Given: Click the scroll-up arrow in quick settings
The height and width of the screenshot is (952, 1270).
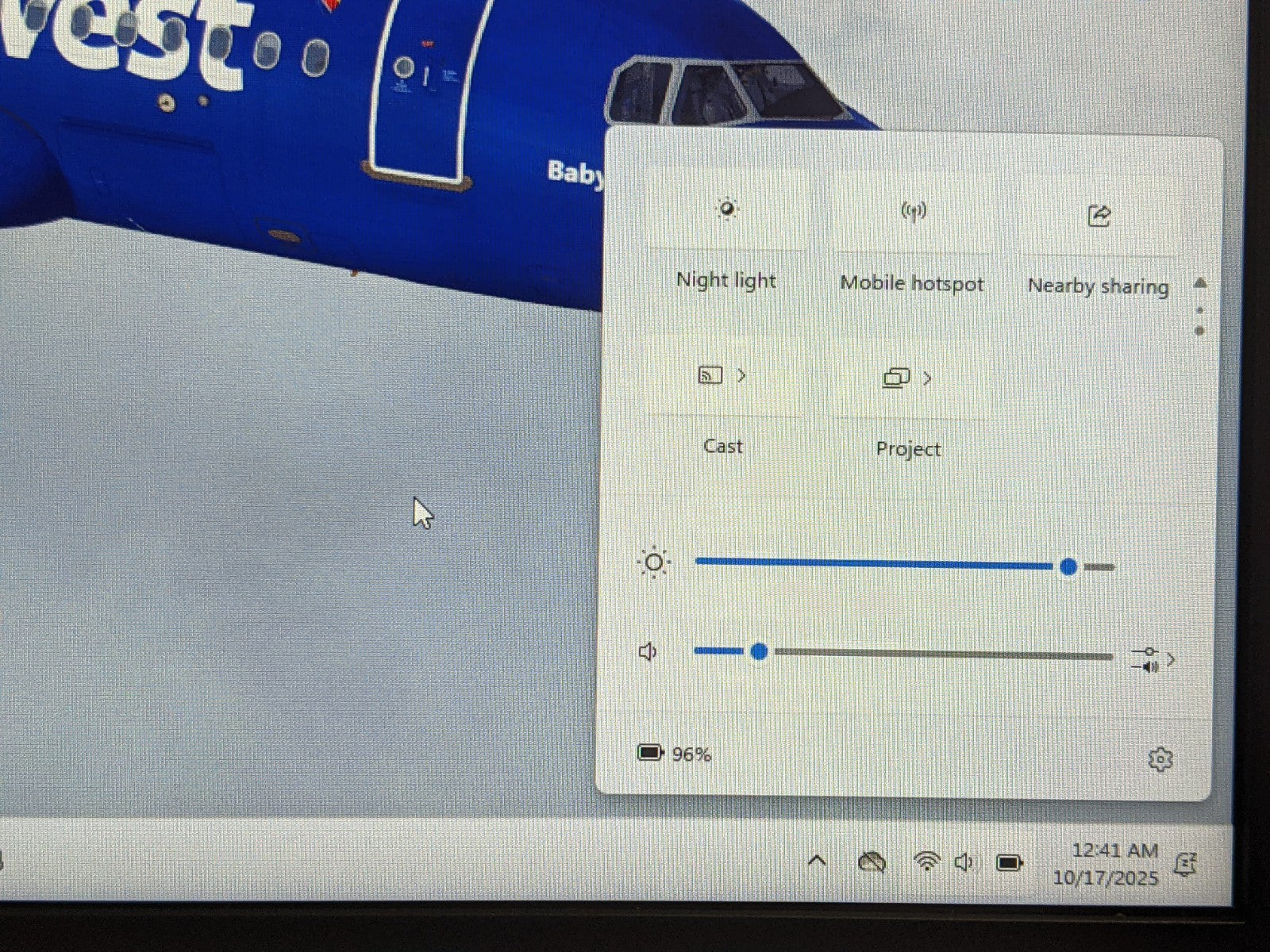Looking at the screenshot, I should click(1200, 283).
